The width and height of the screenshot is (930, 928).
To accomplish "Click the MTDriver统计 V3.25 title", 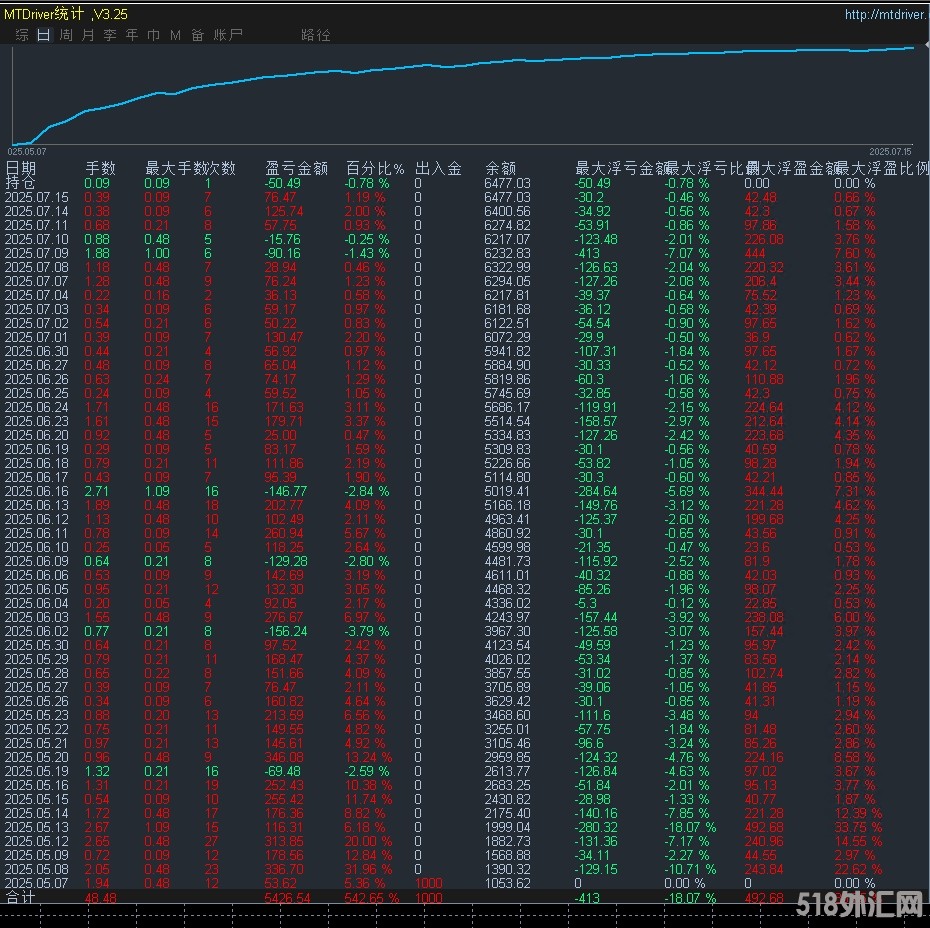I will (x=65, y=13).
